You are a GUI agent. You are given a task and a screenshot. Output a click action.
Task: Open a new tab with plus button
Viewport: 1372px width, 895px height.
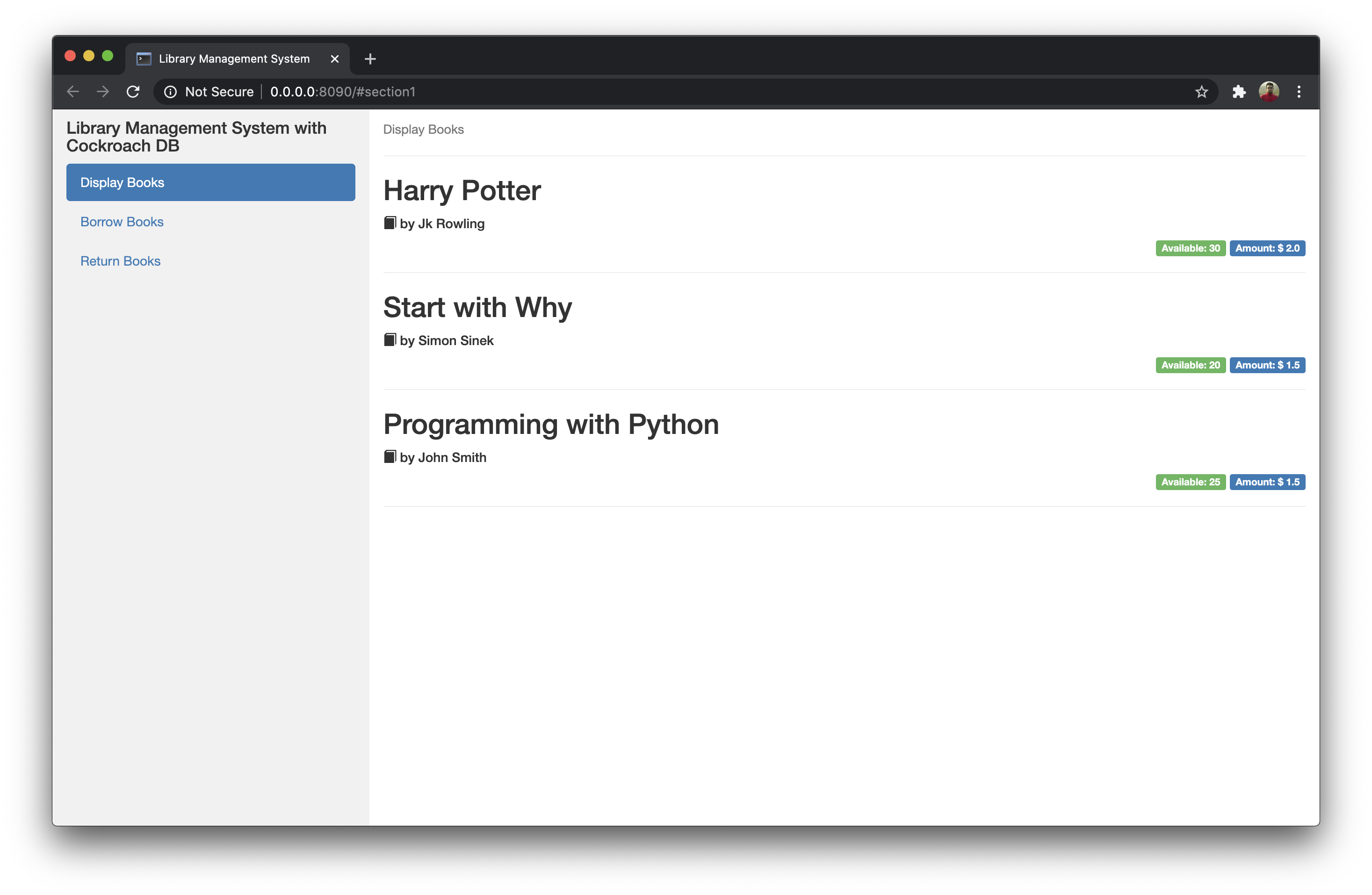coord(370,59)
